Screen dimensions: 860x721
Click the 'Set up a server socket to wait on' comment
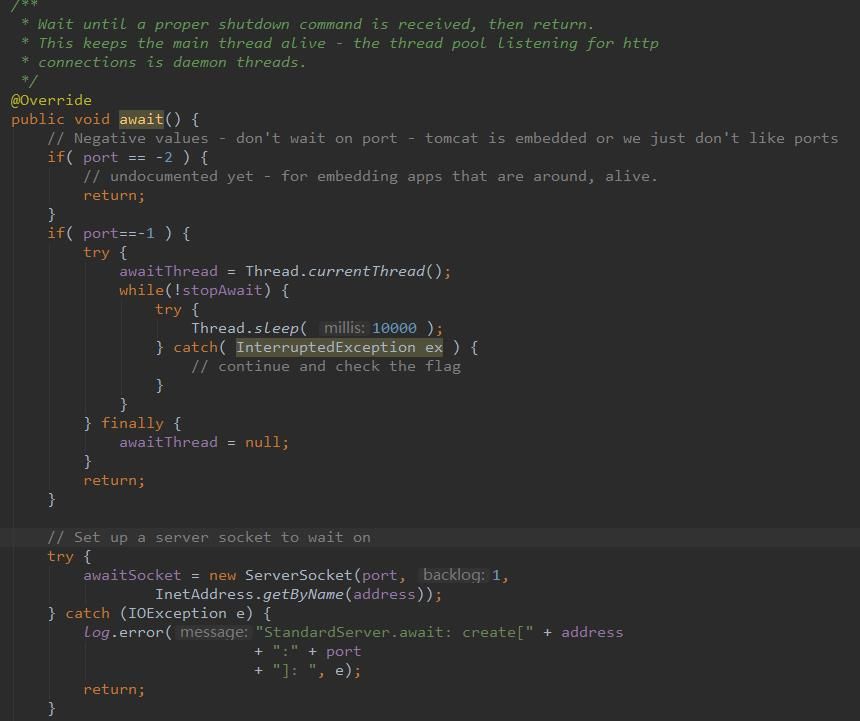tap(209, 537)
